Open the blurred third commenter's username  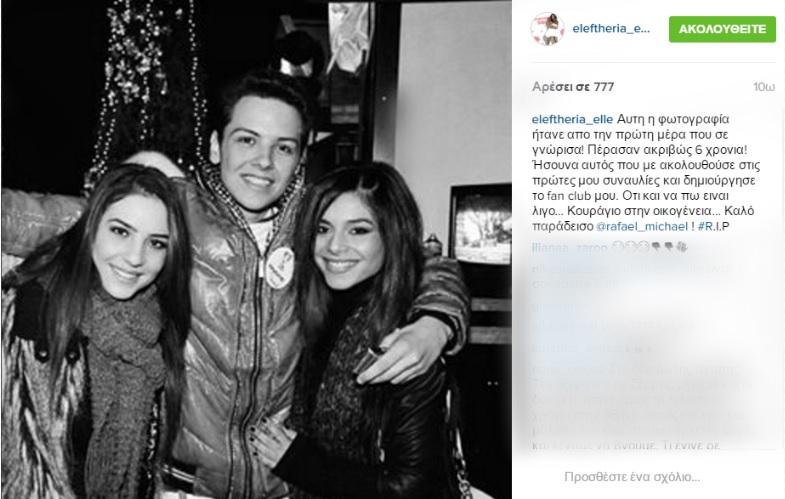pyautogui.click(x=557, y=306)
